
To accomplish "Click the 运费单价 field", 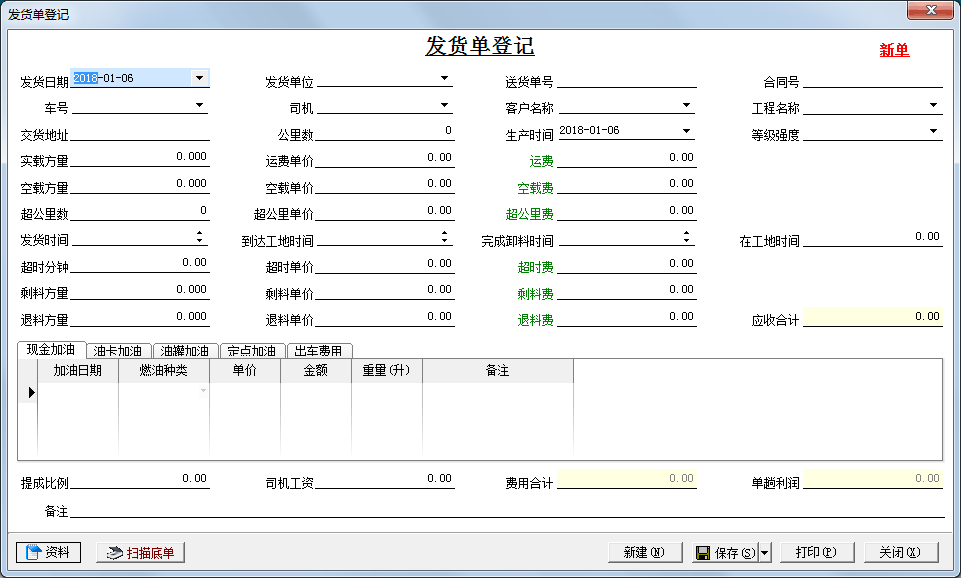I will pyautogui.click(x=385, y=159).
